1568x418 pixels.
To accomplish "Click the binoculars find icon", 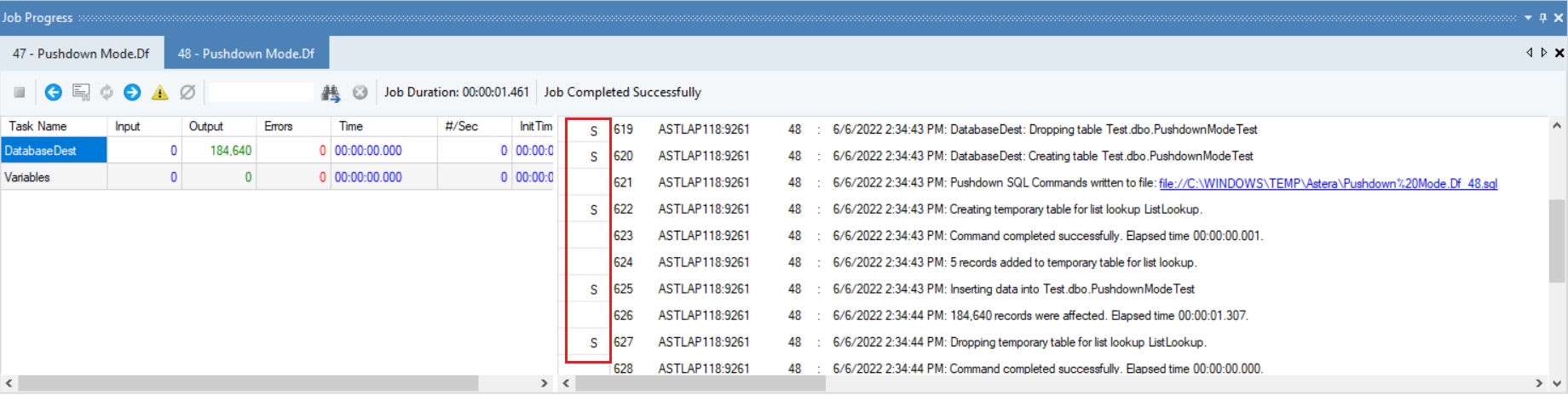I will [331, 92].
